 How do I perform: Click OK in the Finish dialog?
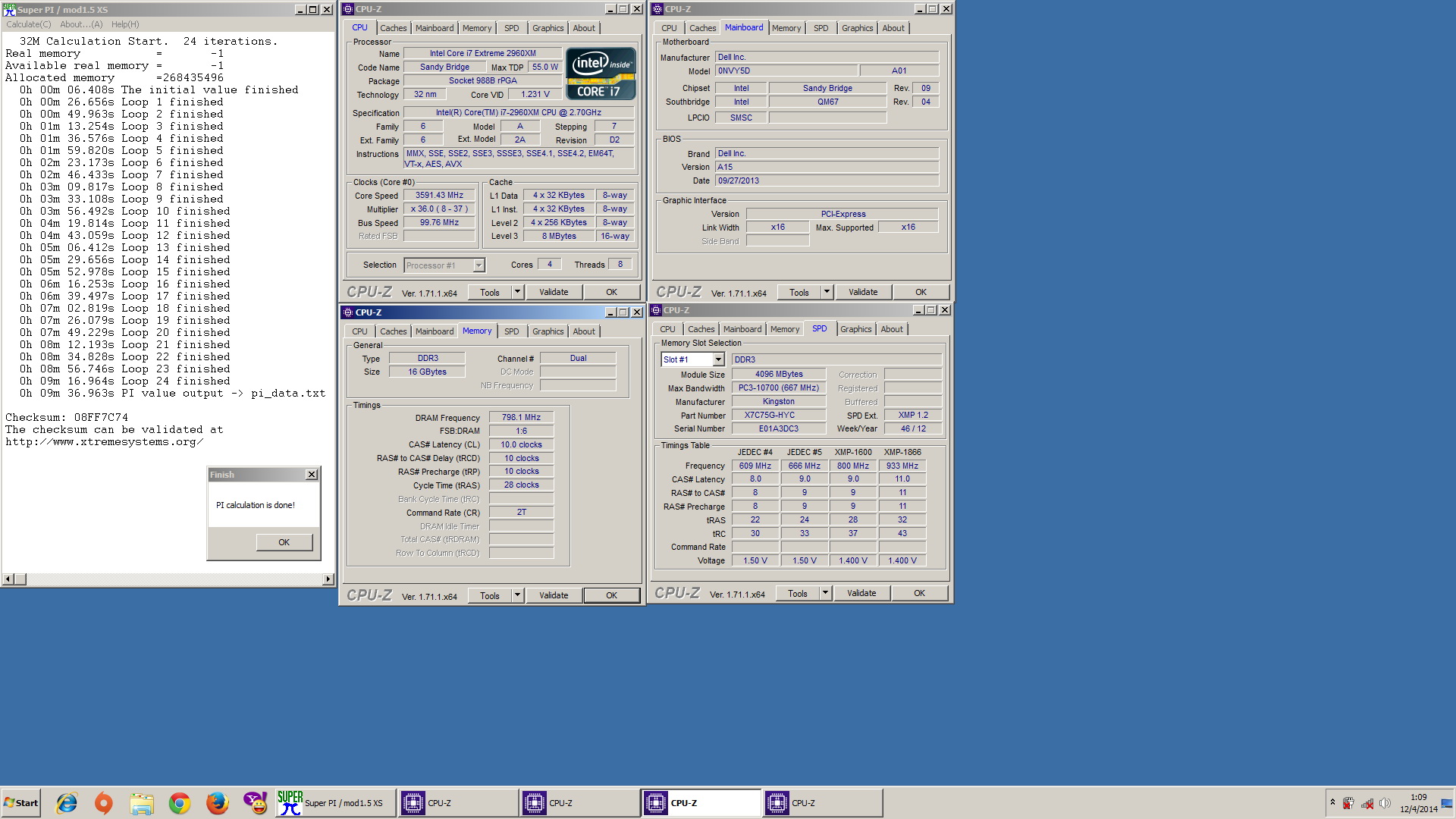[284, 542]
